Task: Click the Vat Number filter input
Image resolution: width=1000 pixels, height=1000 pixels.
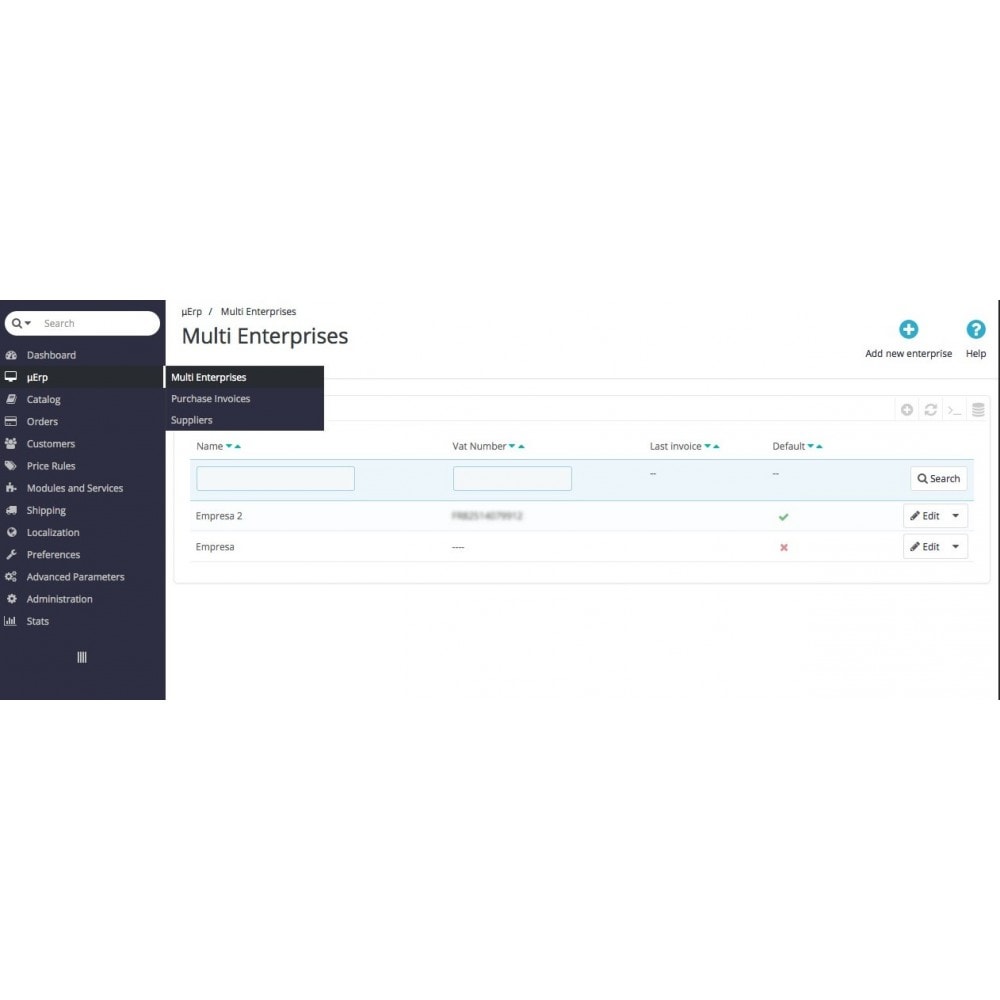Action: coord(512,478)
